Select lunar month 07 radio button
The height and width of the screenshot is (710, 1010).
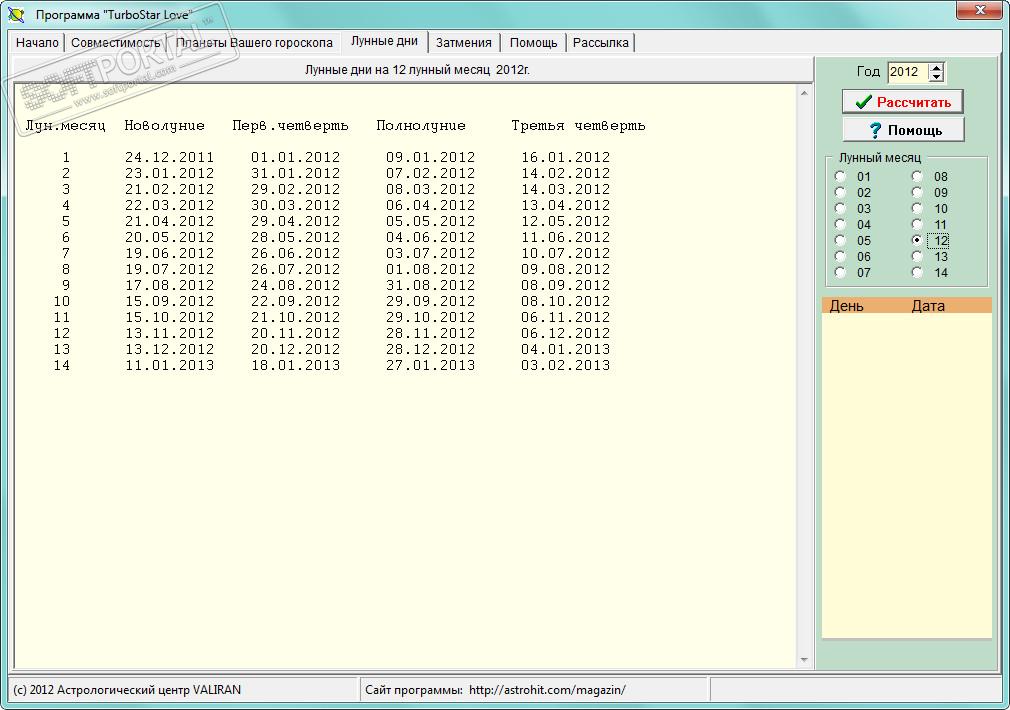[840, 273]
